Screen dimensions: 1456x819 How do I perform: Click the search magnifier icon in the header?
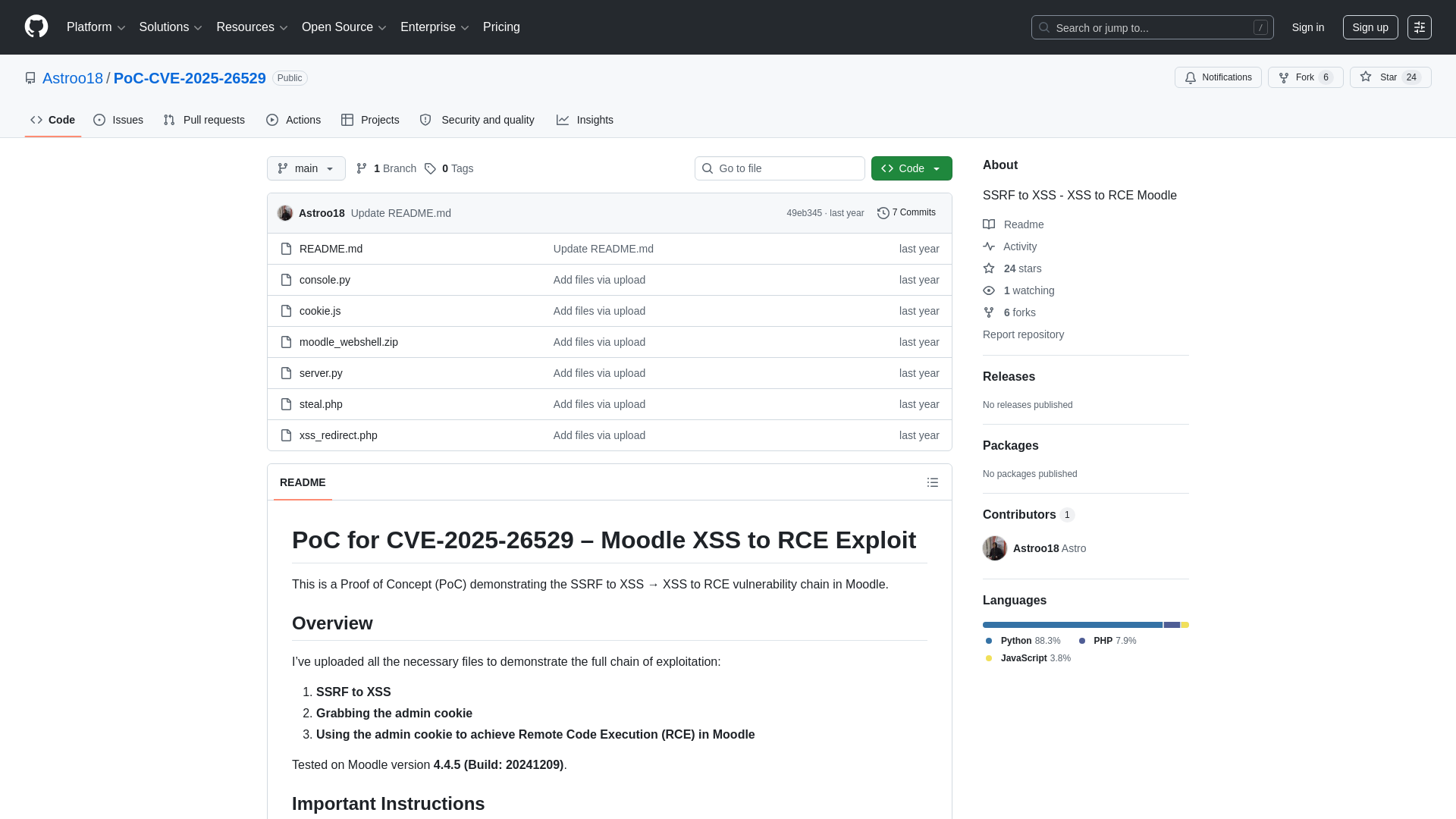tap(1044, 27)
